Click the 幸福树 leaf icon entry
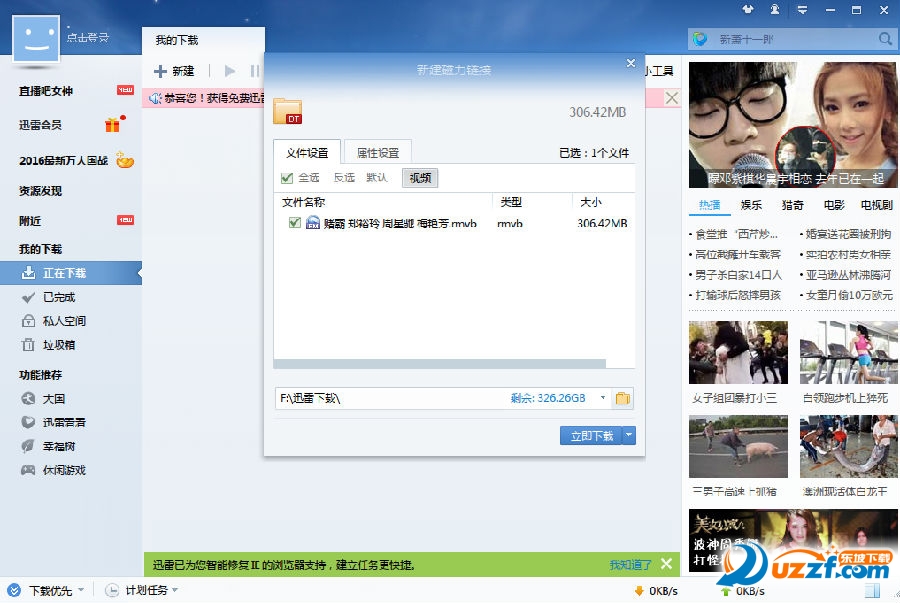The width and height of the screenshot is (900, 603). point(48,446)
